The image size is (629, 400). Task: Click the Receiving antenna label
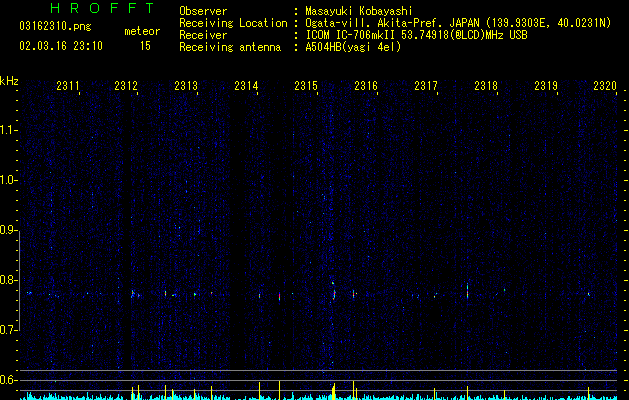pyautogui.click(x=230, y=47)
